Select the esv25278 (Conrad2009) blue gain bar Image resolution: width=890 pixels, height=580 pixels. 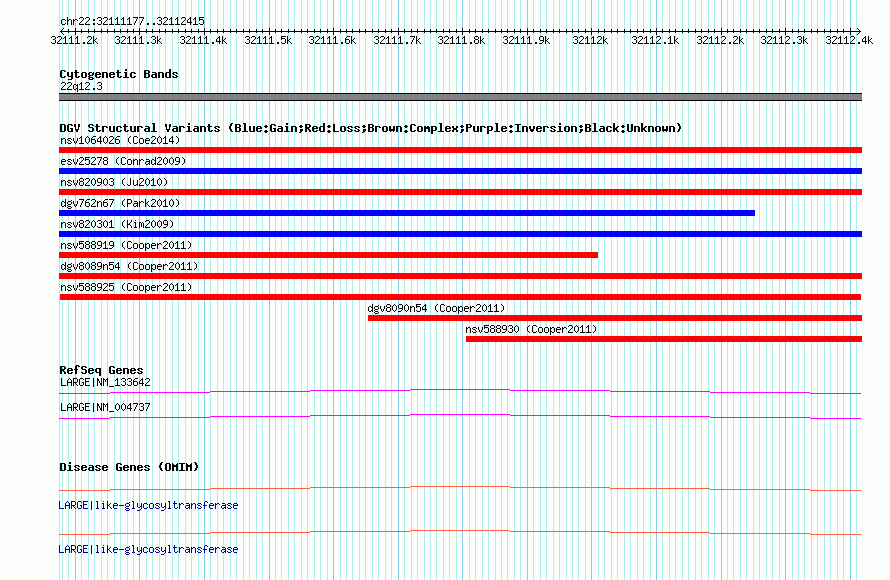click(x=460, y=171)
